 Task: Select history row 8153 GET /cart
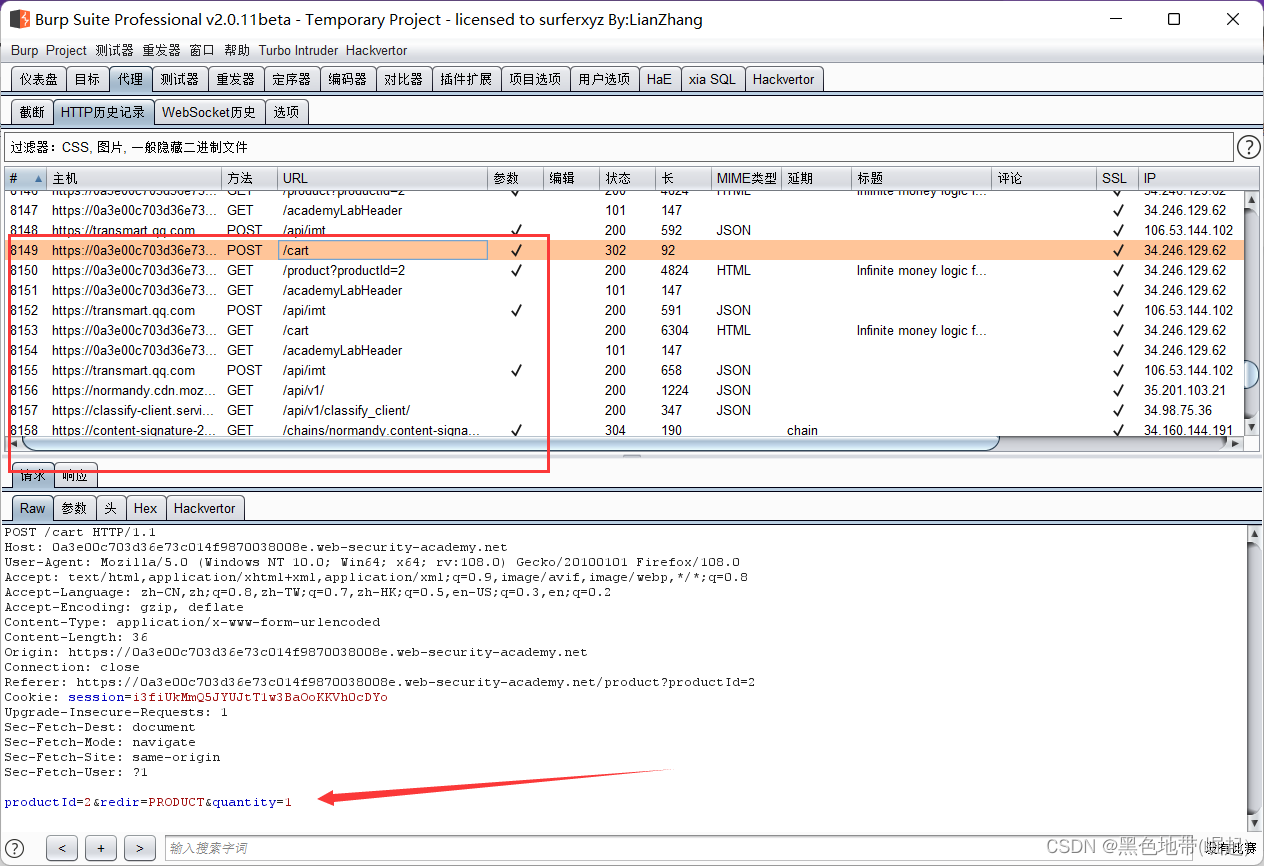pos(625,330)
